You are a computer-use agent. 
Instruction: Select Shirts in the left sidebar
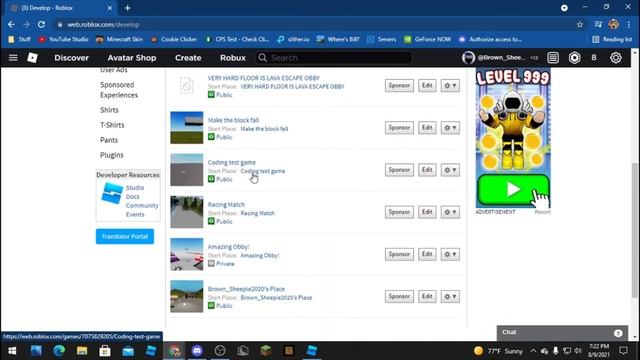[x=109, y=110]
